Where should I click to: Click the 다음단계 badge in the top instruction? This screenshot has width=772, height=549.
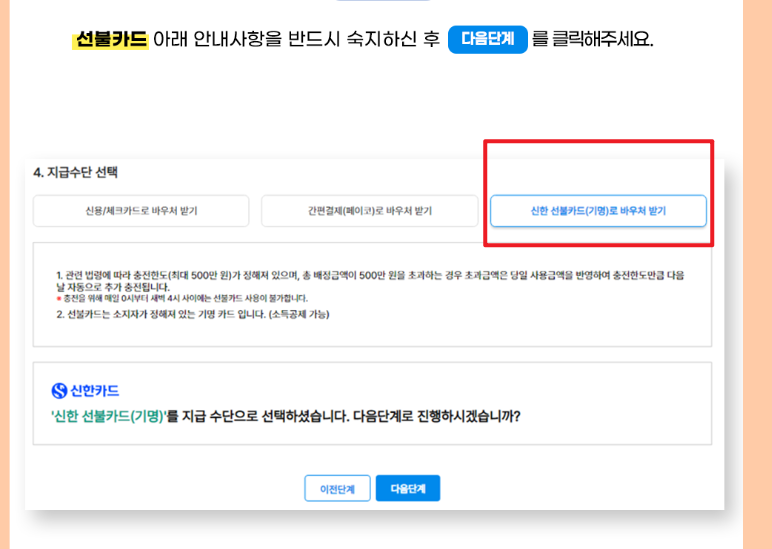pyautogui.click(x=487, y=39)
